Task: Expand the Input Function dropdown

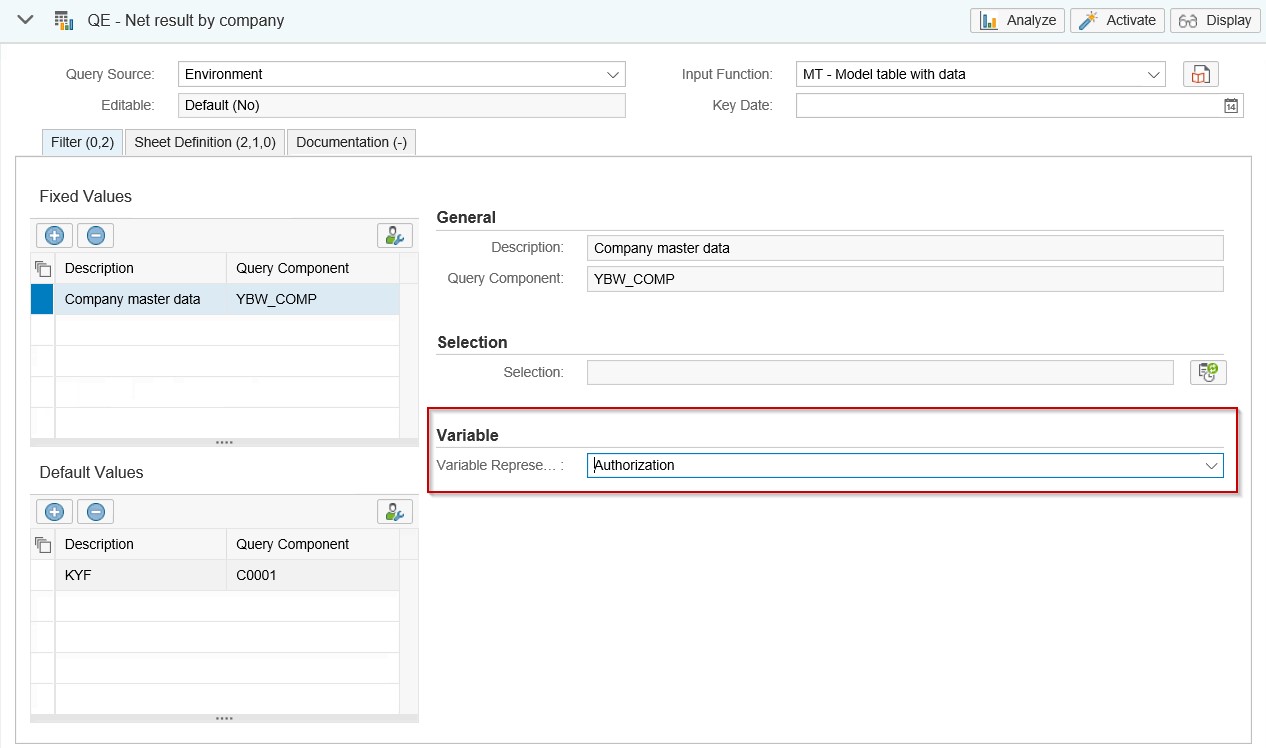Action: point(1153,74)
